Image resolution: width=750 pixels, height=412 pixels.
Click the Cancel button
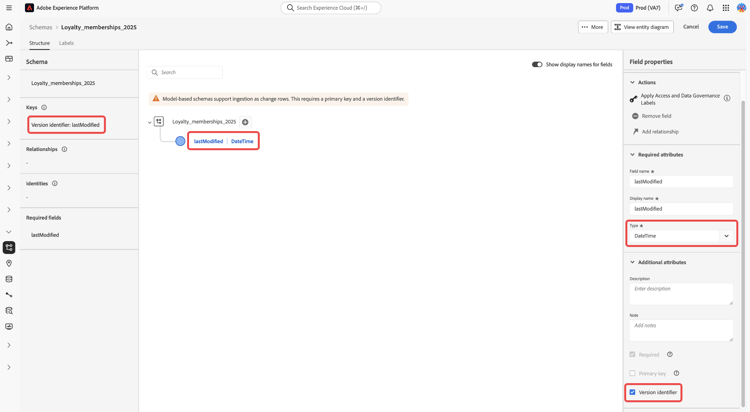(691, 27)
